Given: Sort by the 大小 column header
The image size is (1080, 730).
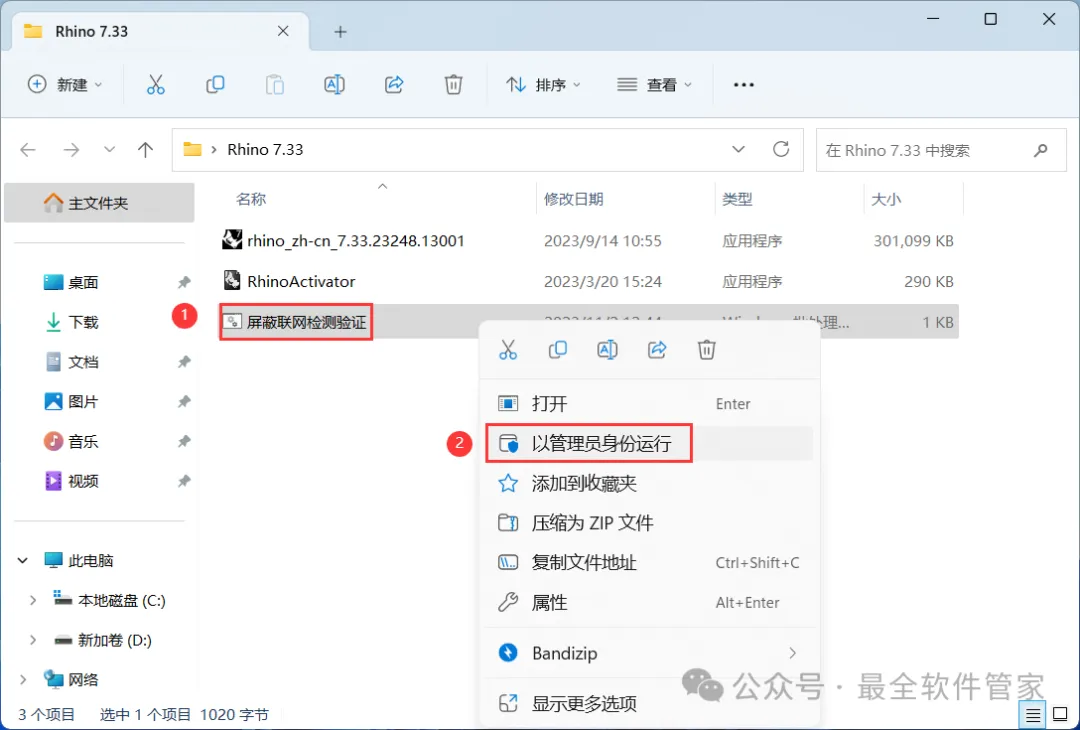Looking at the screenshot, I should pyautogui.click(x=886, y=200).
